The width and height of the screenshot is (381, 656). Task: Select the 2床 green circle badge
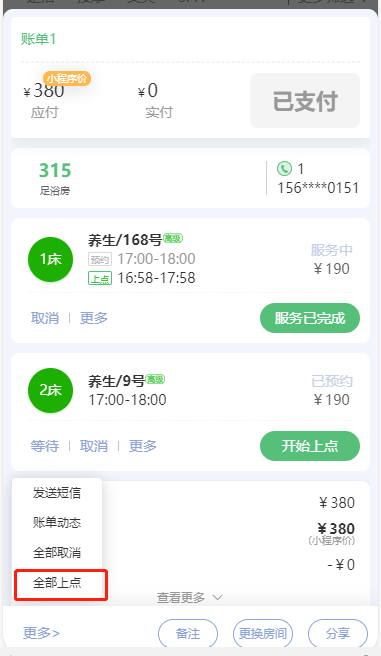pos(50,390)
